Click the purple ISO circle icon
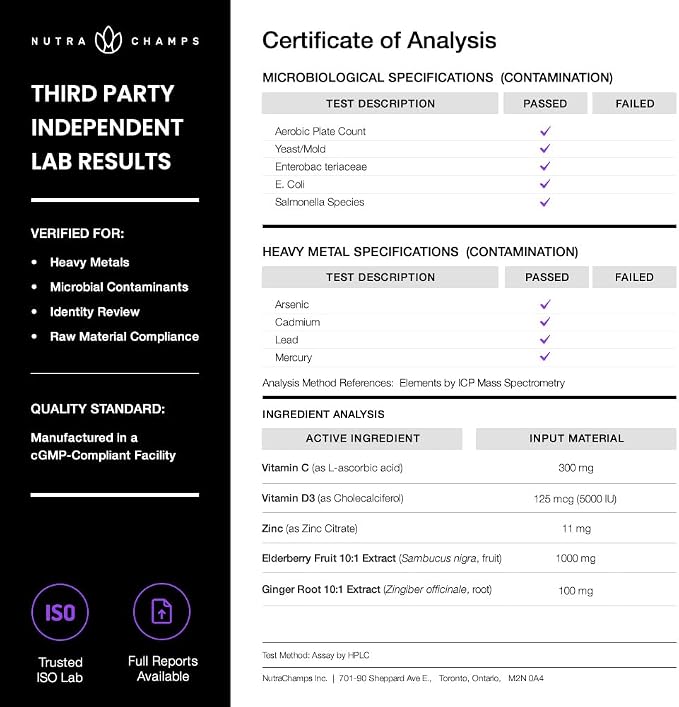The image size is (679, 707). click(x=60, y=612)
